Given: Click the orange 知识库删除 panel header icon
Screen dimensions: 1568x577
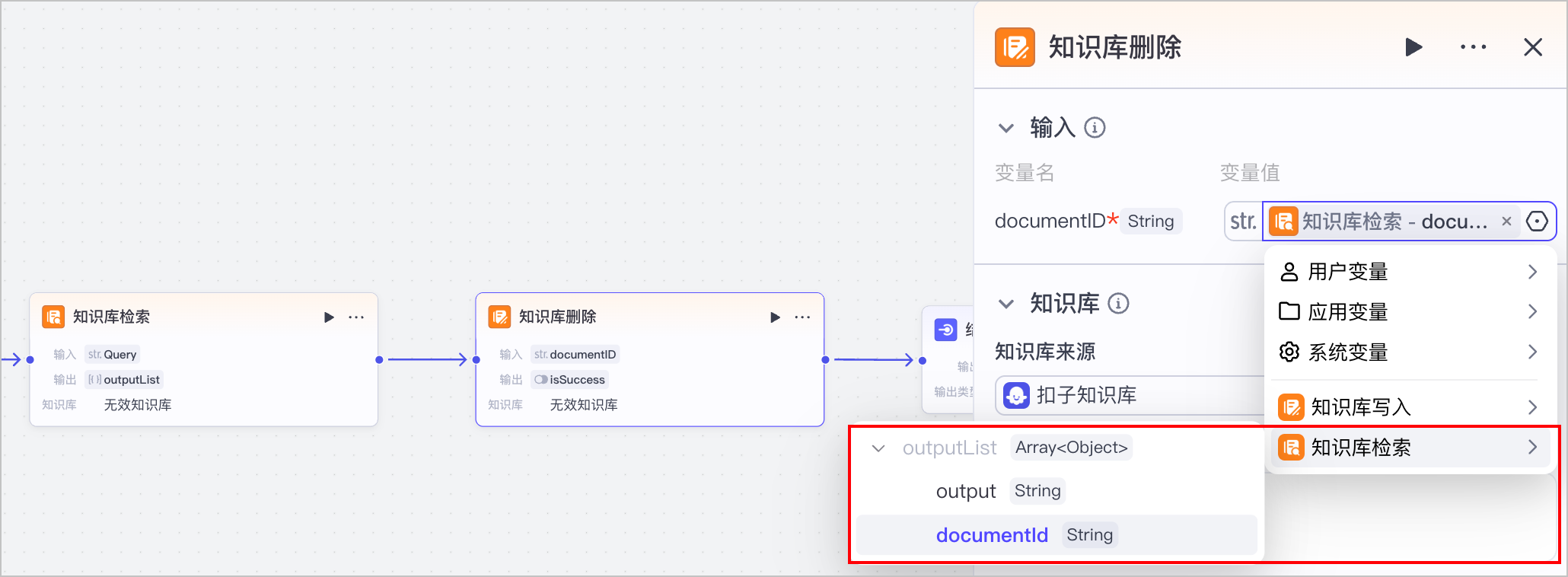Looking at the screenshot, I should point(1015,47).
